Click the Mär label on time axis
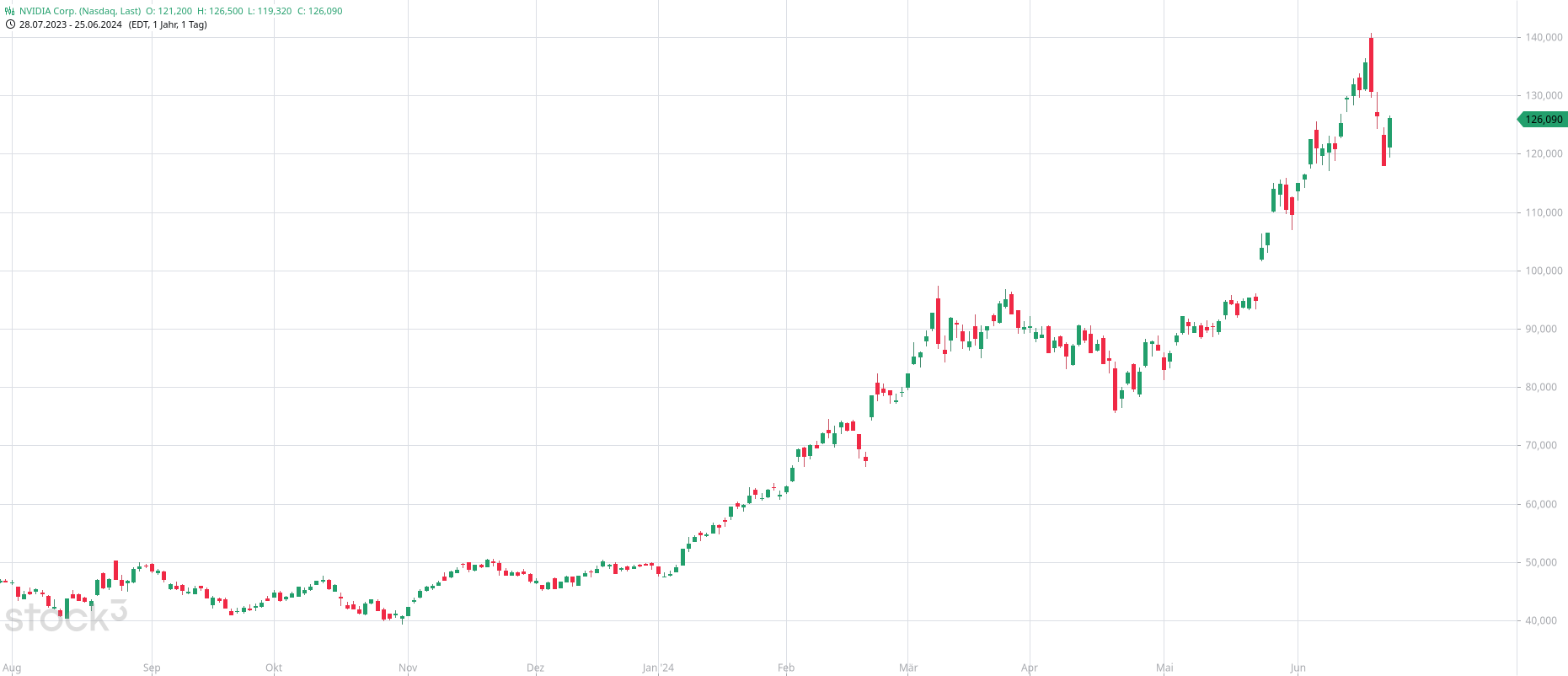This screenshot has height=676, width=1568. point(908,668)
